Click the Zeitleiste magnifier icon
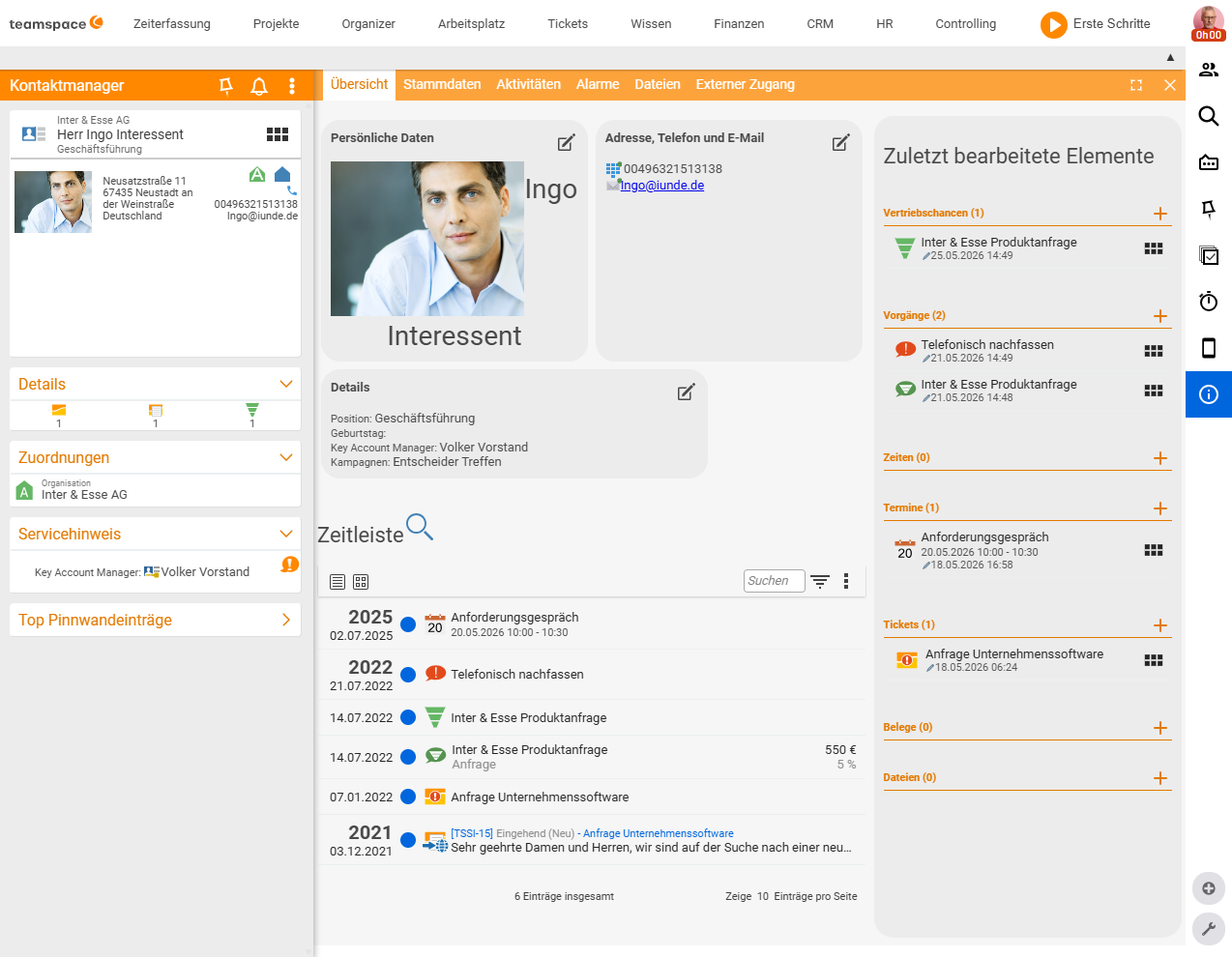 [420, 527]
